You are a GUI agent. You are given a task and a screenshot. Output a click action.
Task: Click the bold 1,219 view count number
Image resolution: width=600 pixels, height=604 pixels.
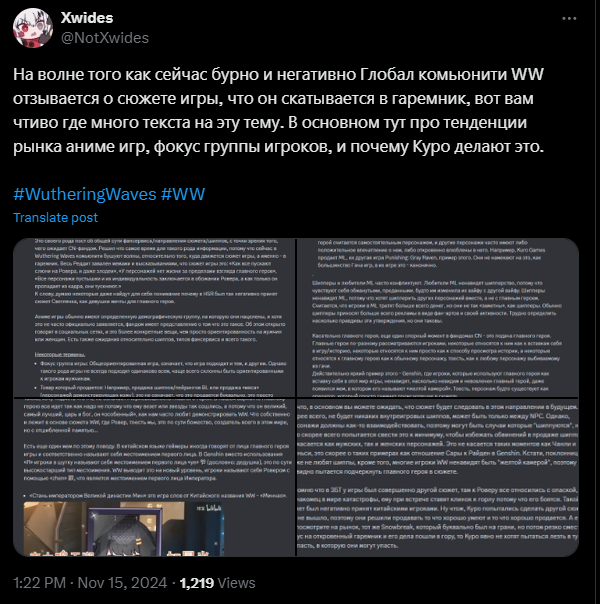197,583
